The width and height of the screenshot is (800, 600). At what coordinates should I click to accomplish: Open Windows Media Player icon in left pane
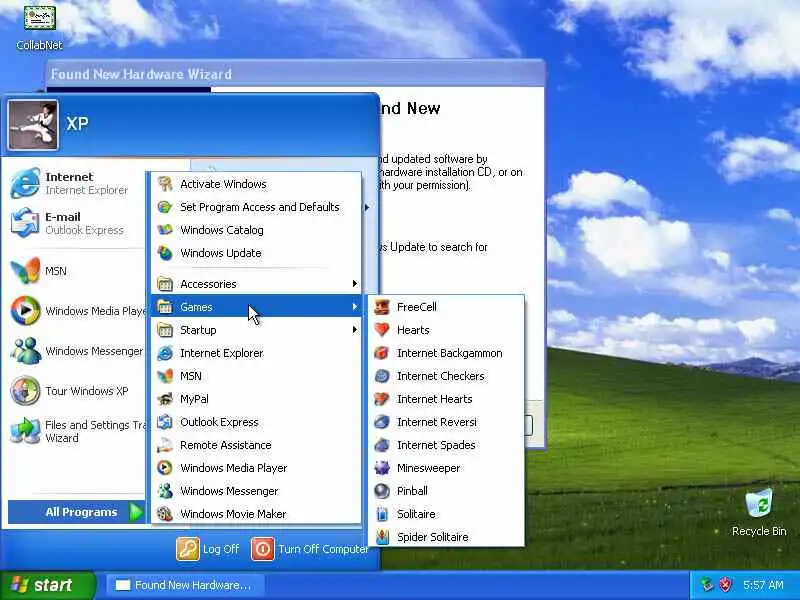pyautogui.click(x=25, y=310)
